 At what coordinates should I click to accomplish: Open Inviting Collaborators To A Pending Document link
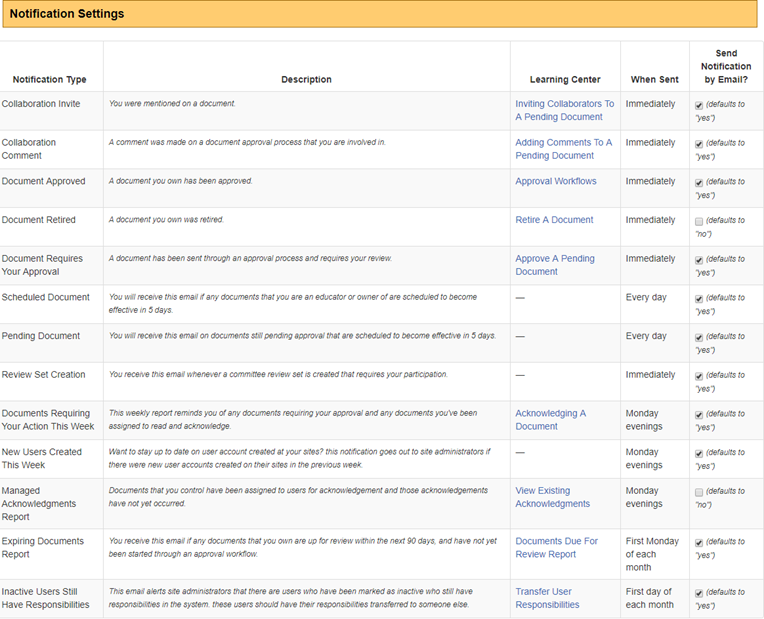565,110
